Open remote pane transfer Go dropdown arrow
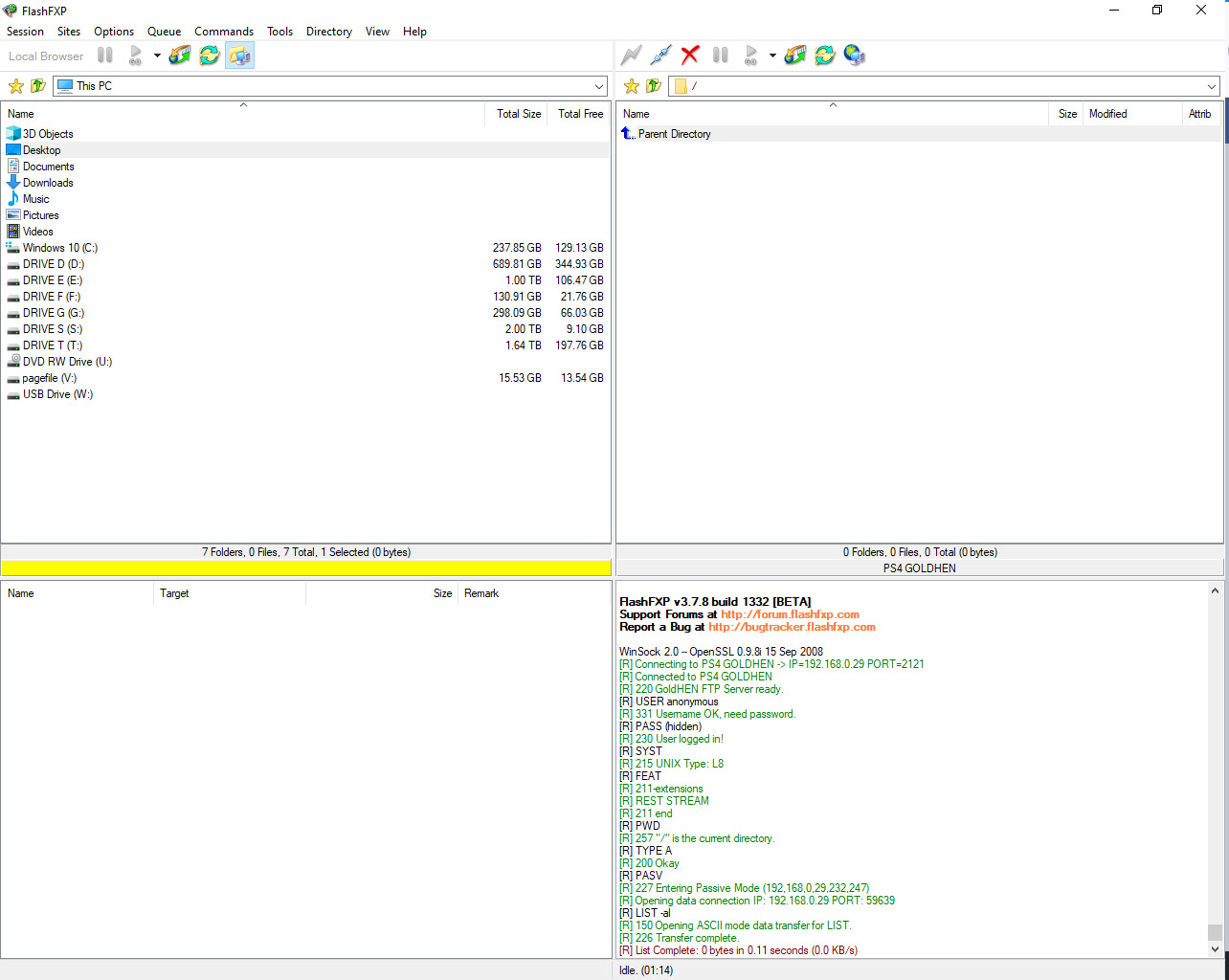1229x980 pixels. click(772, 56)
